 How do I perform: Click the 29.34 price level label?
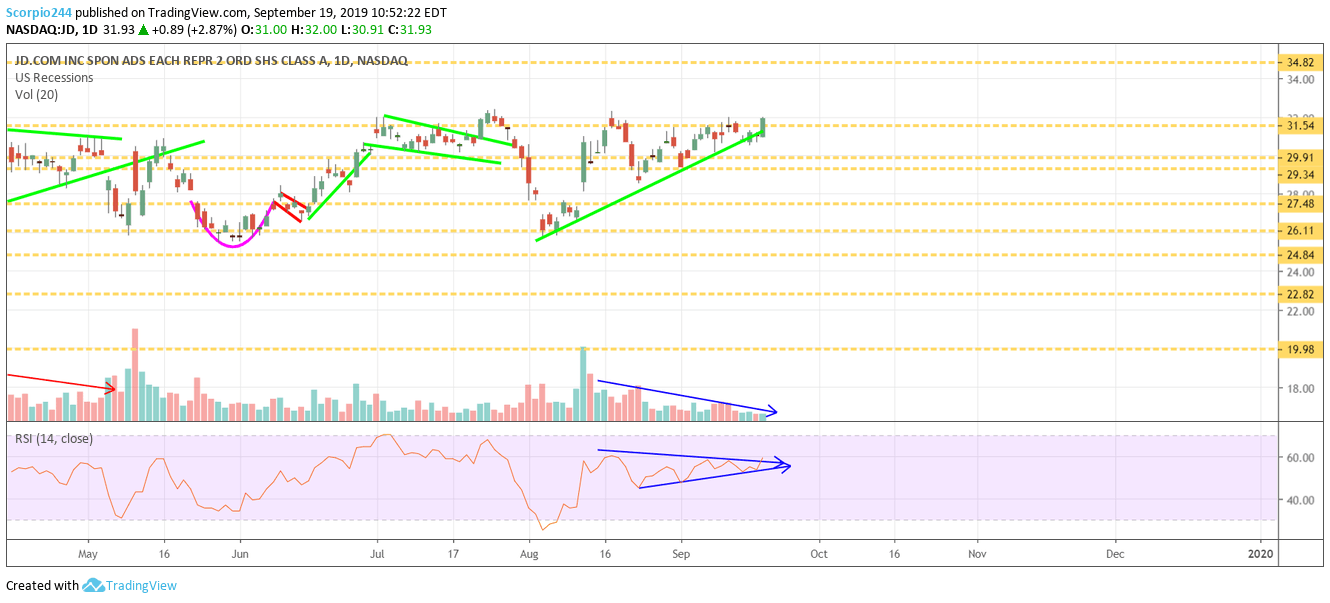pyautogui.click(x=1299, y=175)
